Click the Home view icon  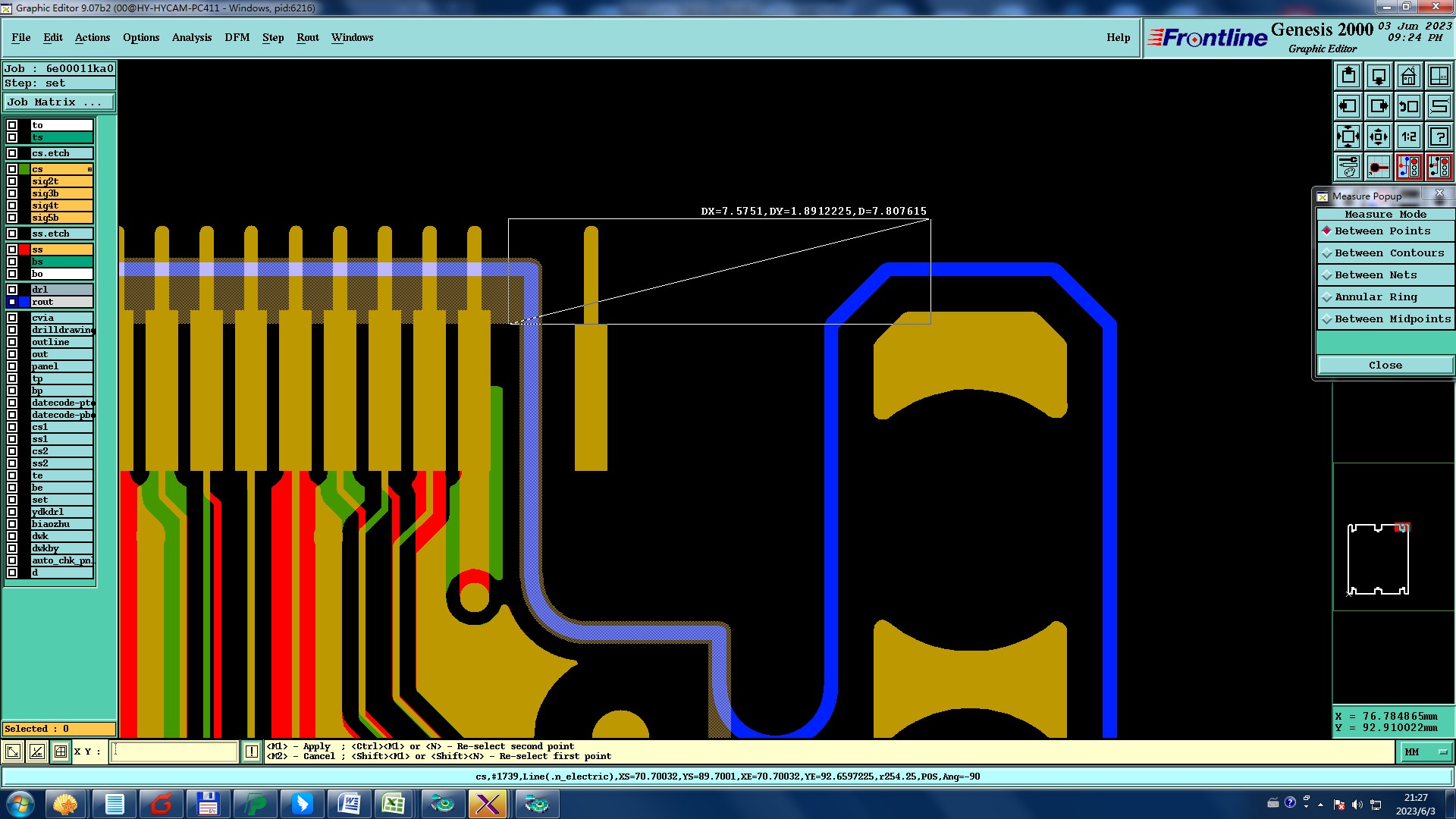click(x=1408, y=76)
